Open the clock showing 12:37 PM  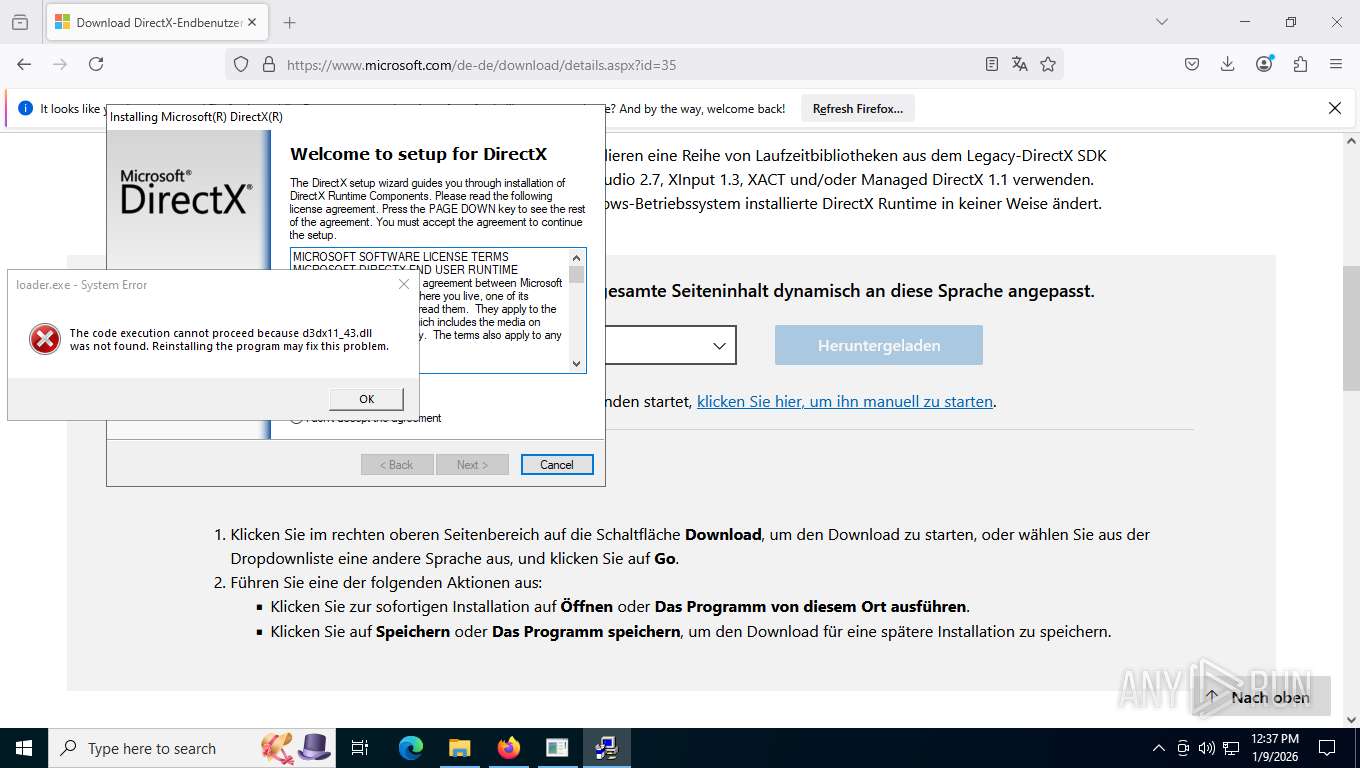1275,748
